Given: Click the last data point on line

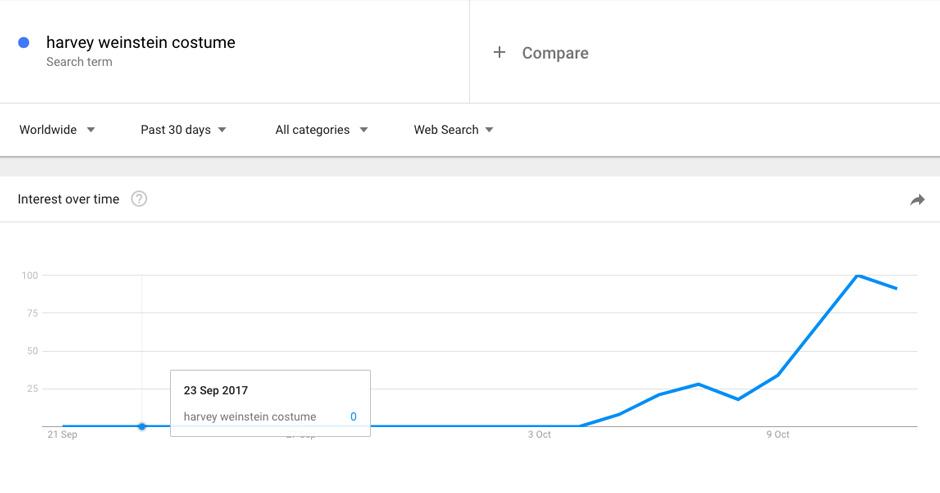Looking at the screenshot, I should 896,288.
